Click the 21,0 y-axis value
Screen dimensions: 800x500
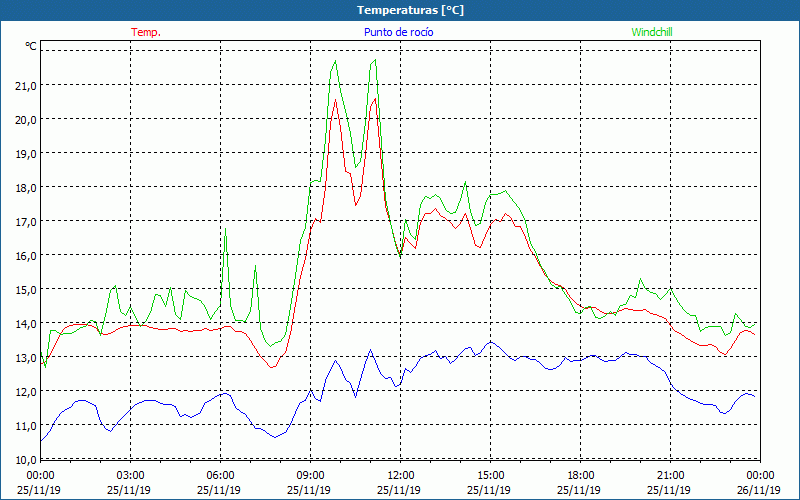click(x=26, y=86)
